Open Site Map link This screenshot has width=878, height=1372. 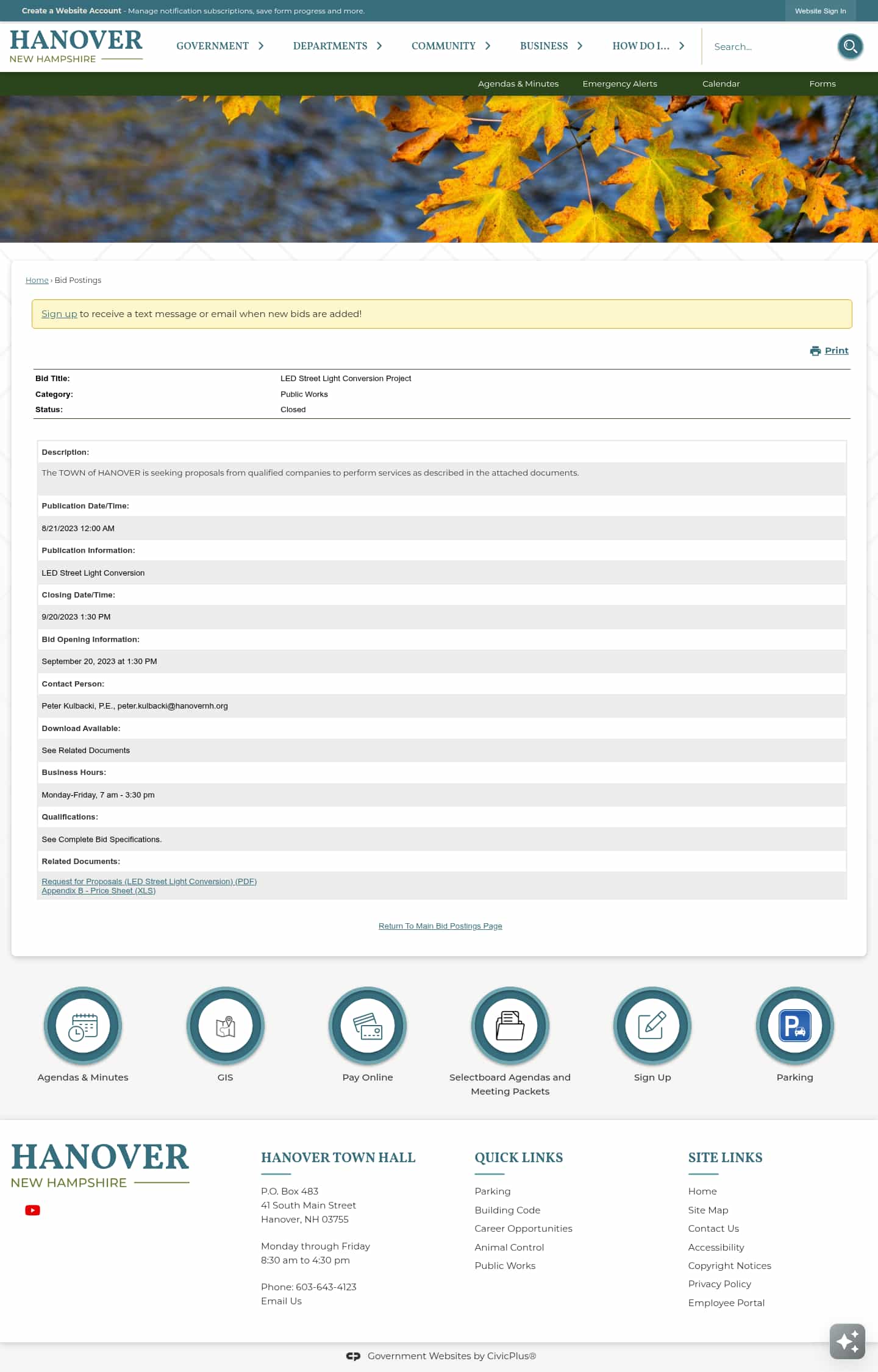[x=708, y=1210]
